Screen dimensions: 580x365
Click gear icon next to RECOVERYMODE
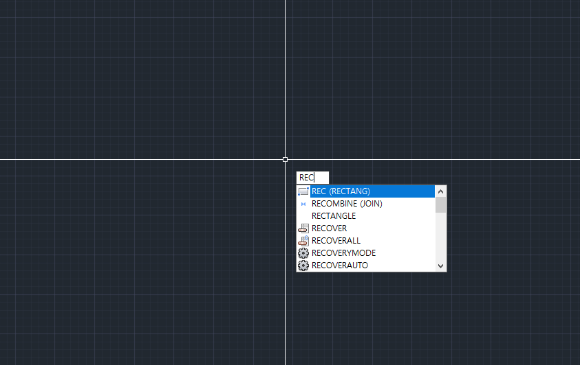303,253
